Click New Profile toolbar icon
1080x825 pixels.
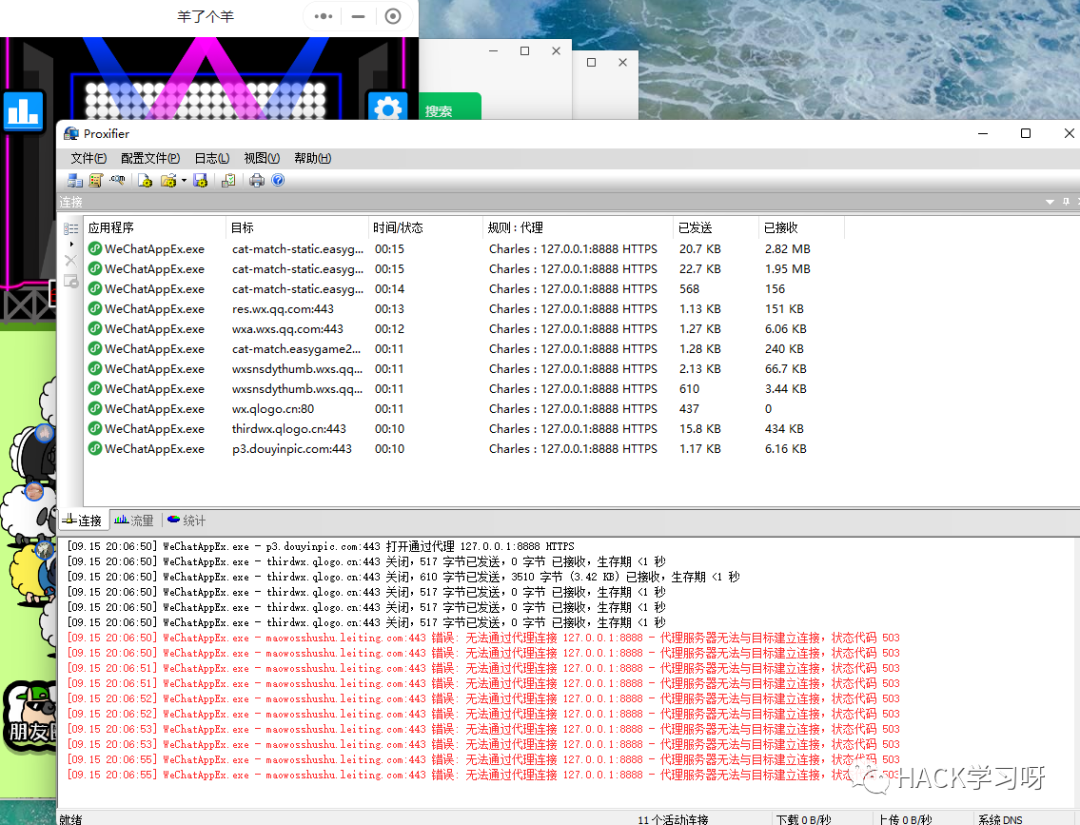pyautogui.click(x=145, y=180)
